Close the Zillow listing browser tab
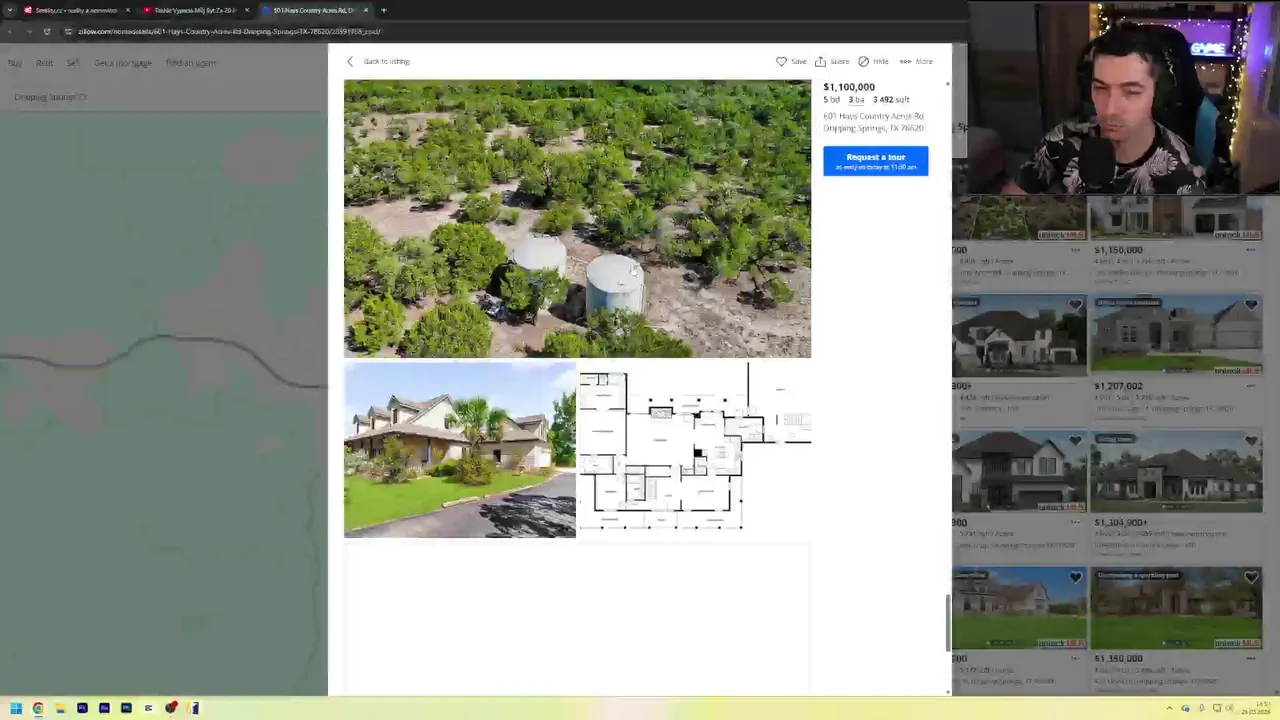 [x=366, y=10]
